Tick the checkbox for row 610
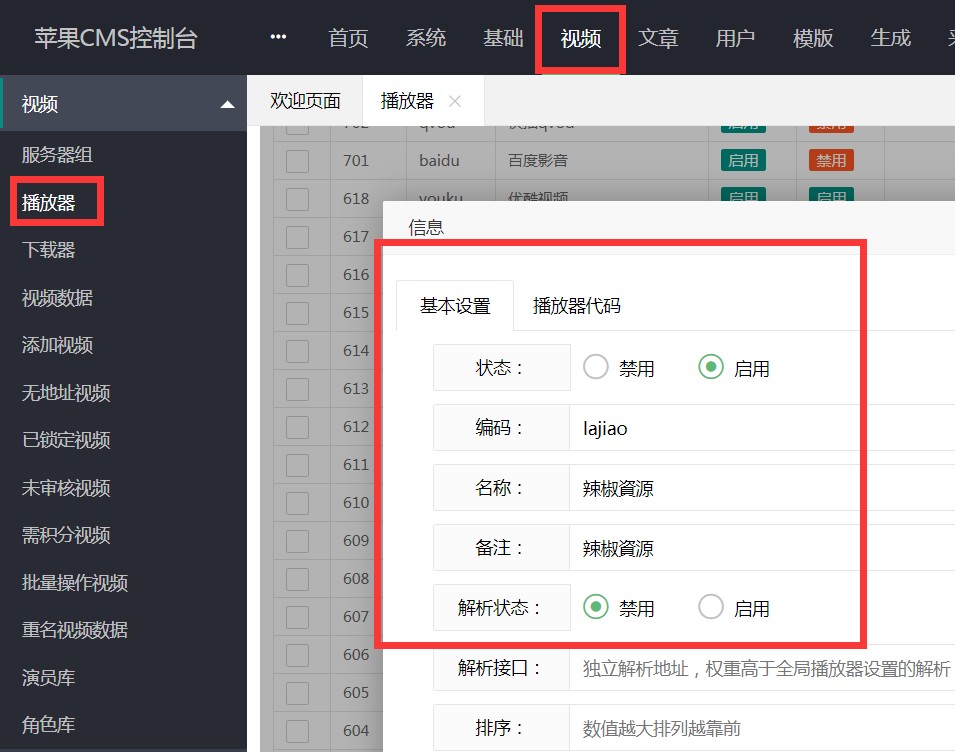Screen dimensions: 955x752 click(297, 503)
